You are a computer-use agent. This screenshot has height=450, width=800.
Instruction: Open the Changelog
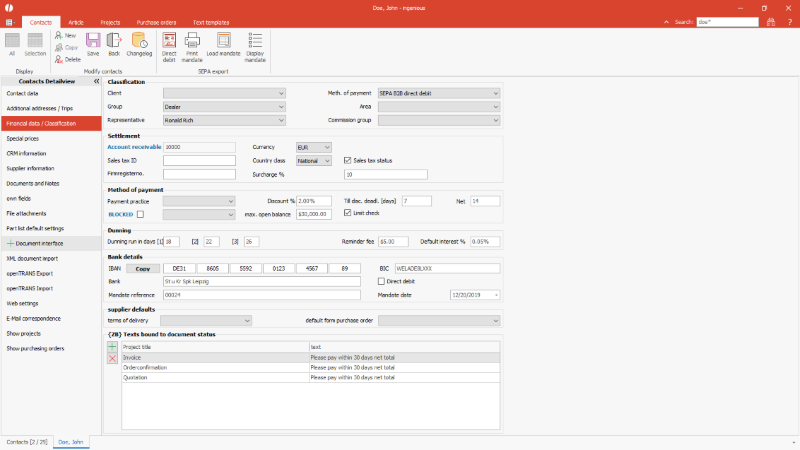tap(139, 45)
